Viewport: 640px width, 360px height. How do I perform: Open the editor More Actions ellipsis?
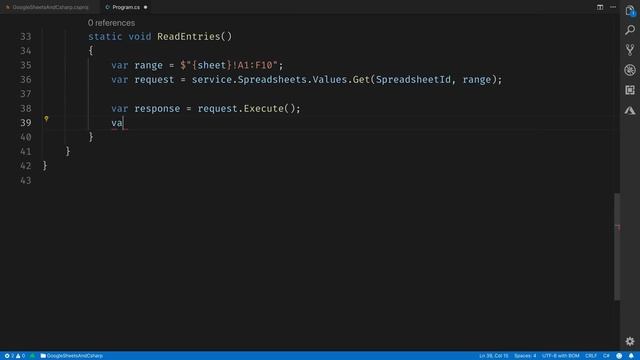(x=613, y=7)
